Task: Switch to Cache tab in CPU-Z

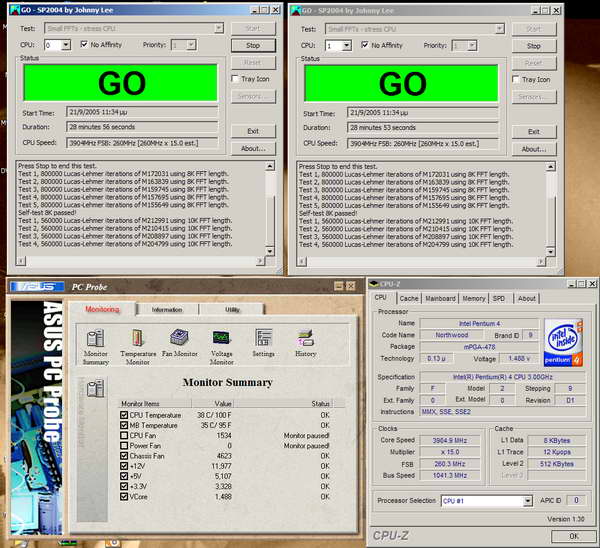Action: [409, 298]
